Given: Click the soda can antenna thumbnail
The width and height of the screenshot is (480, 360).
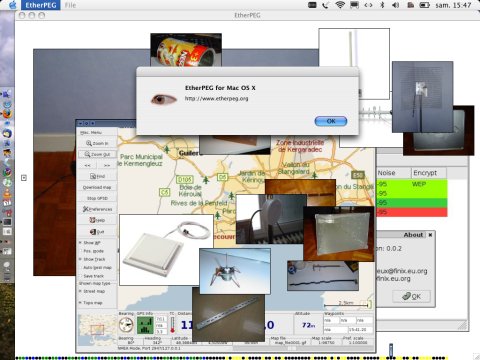Looking at the screenshot, I should point(186,50).
